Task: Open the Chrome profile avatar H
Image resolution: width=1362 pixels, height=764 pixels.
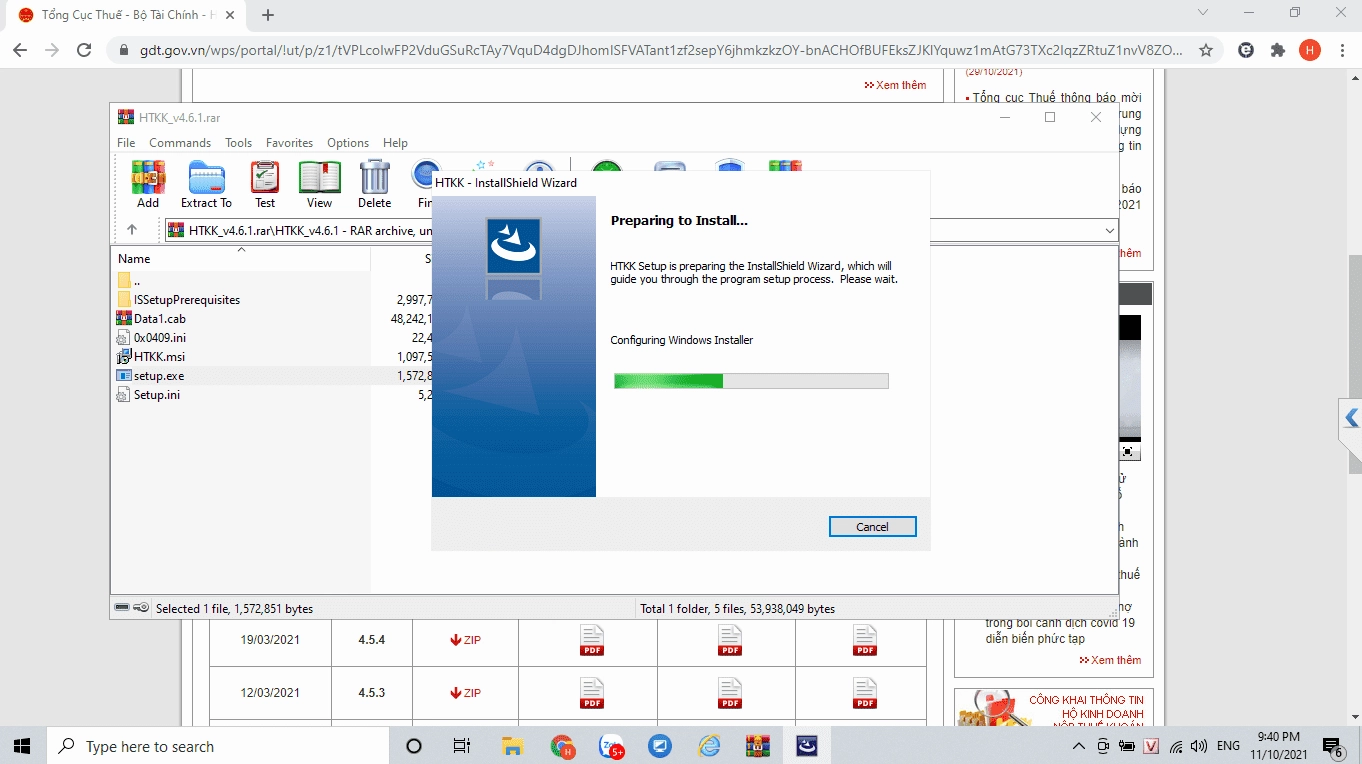Action: 1310,50
